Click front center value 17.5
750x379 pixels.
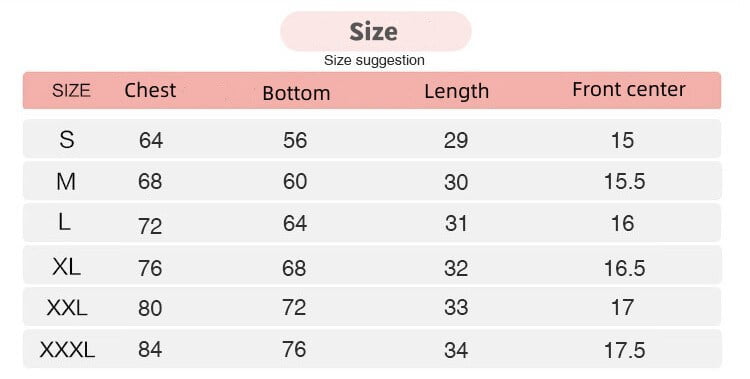625,350
